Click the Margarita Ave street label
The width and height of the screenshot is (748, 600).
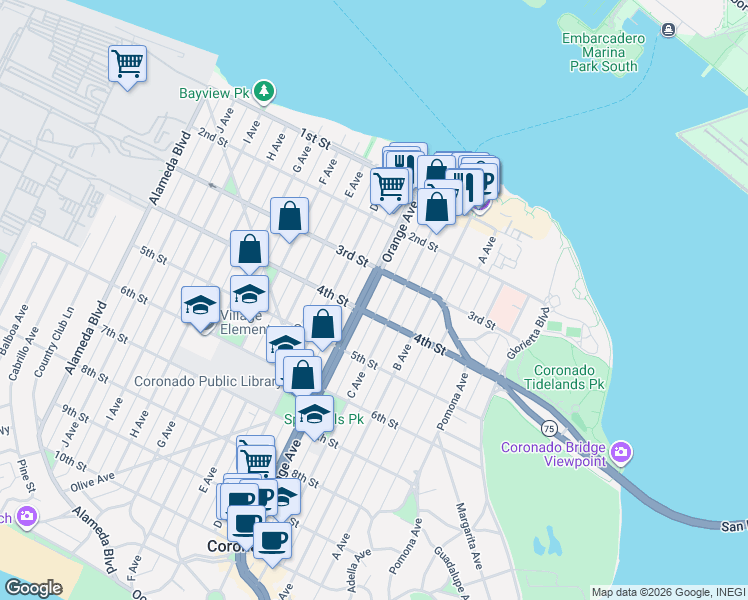[469, 536]
